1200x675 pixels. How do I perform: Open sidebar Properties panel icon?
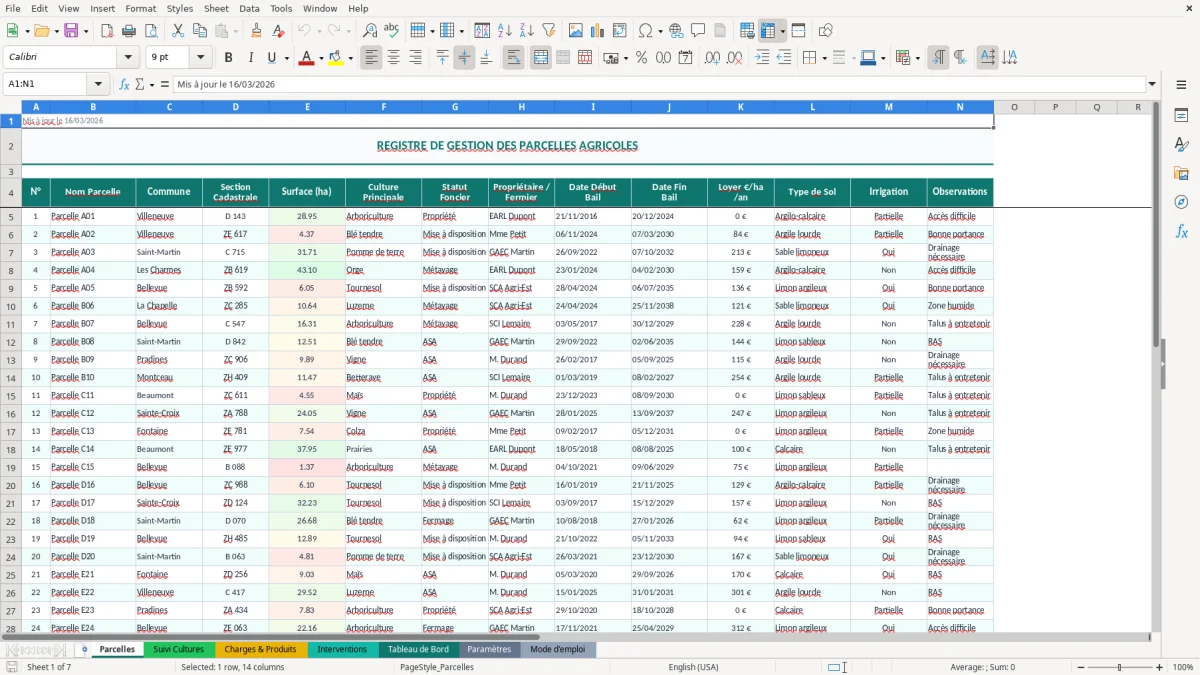[1181, 116]
